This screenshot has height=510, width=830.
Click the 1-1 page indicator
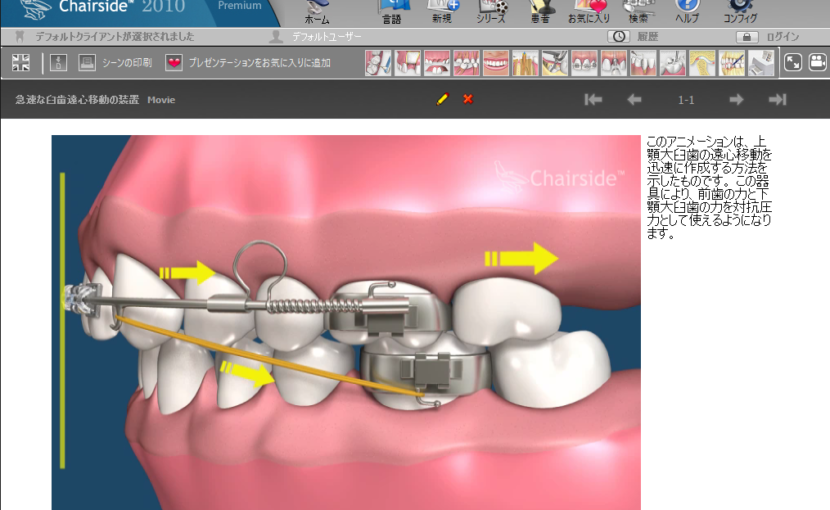[686, 100]
